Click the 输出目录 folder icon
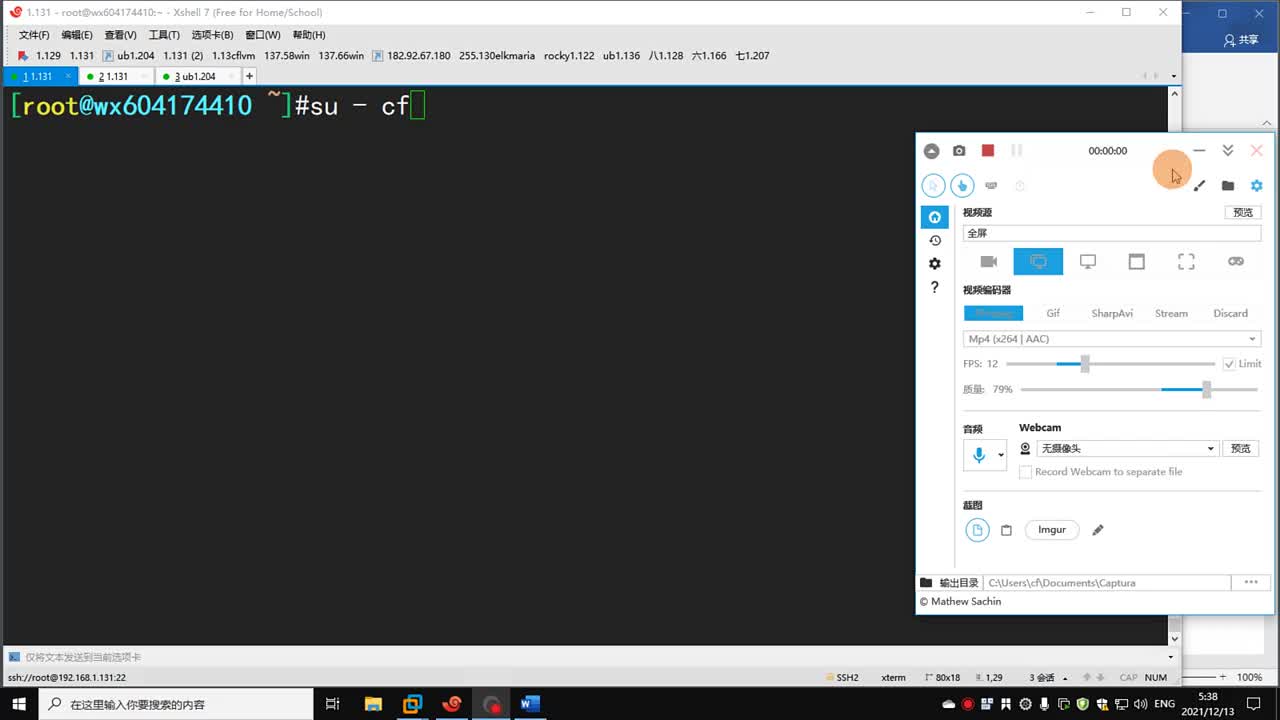Image resolution: width=1280 pixels, height=720 pixels. coord(926,582)
